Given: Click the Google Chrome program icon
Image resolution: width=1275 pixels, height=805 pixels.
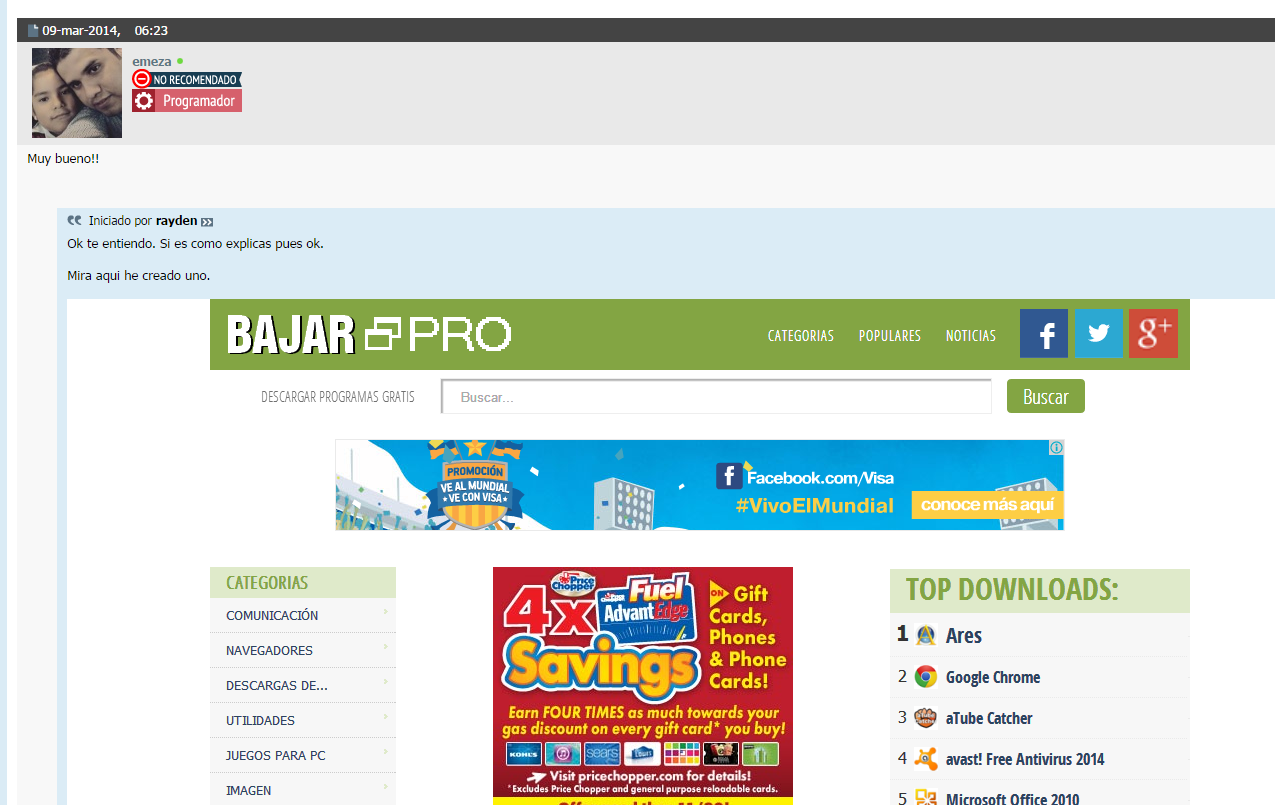Looking at the screenshot, I should tap(926, 677).
